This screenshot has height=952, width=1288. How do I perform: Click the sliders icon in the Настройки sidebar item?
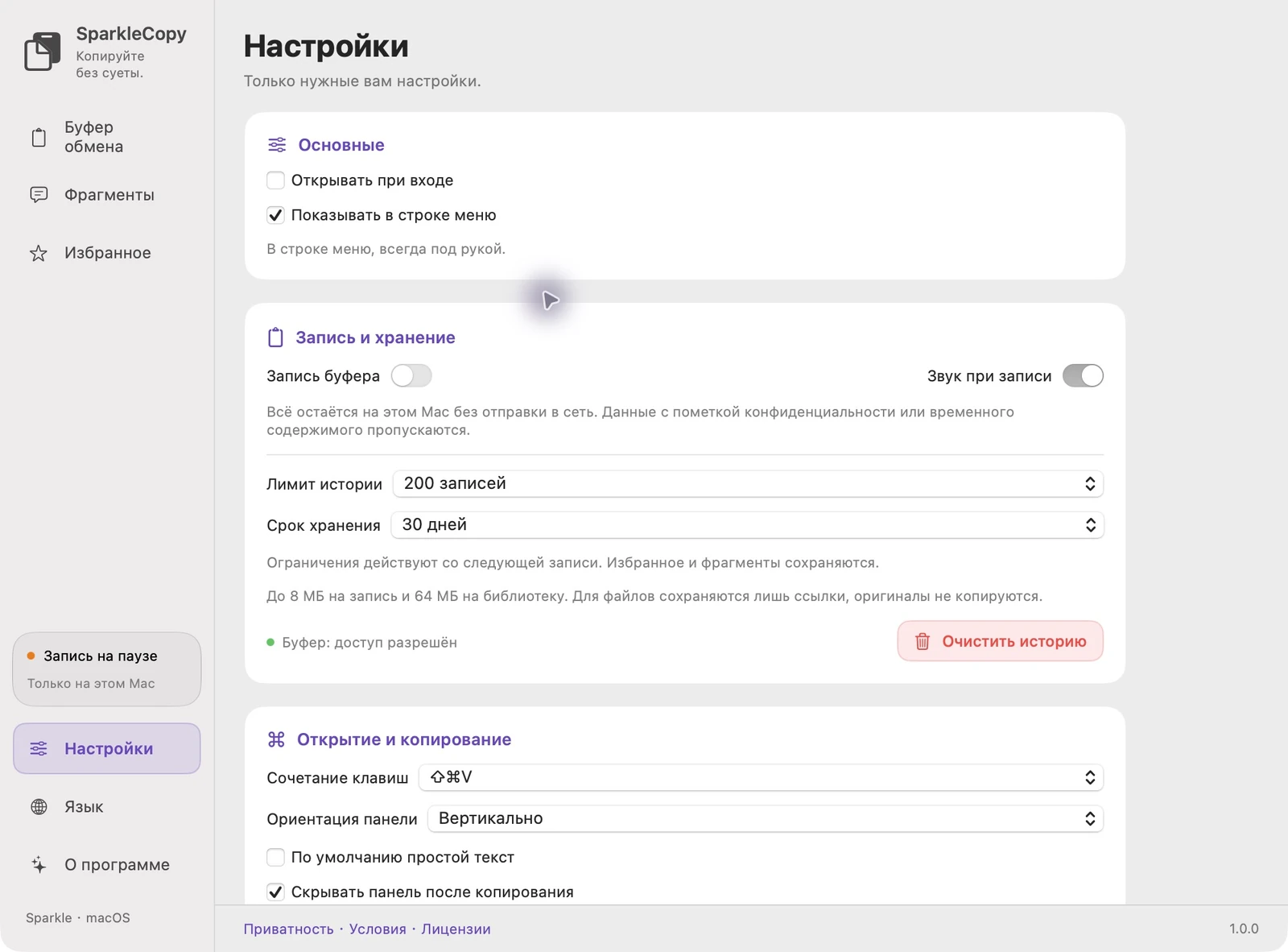(39, 749)
